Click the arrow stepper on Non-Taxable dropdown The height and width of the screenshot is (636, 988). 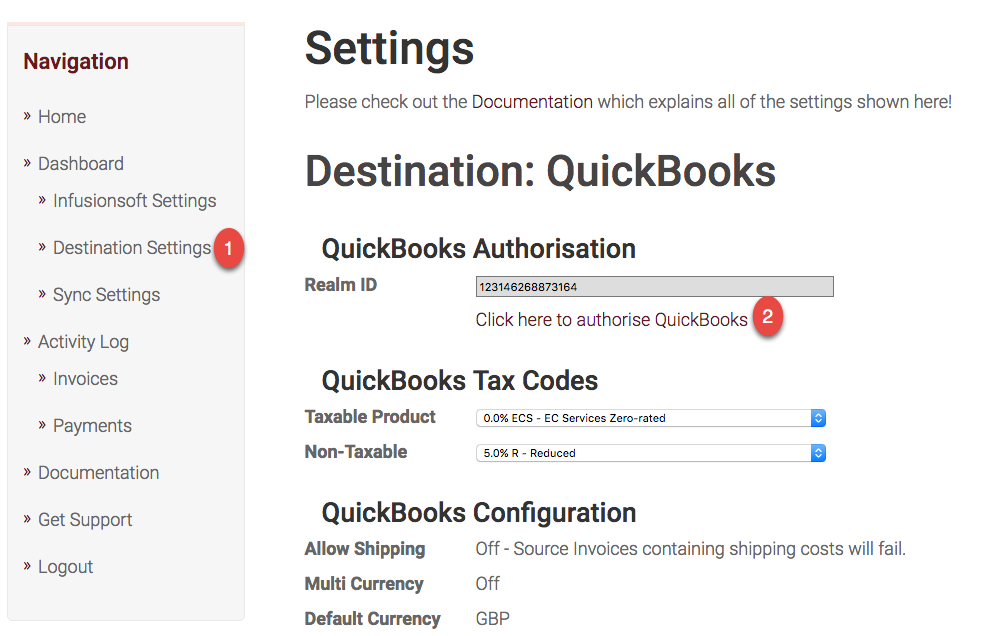(818, 453)
